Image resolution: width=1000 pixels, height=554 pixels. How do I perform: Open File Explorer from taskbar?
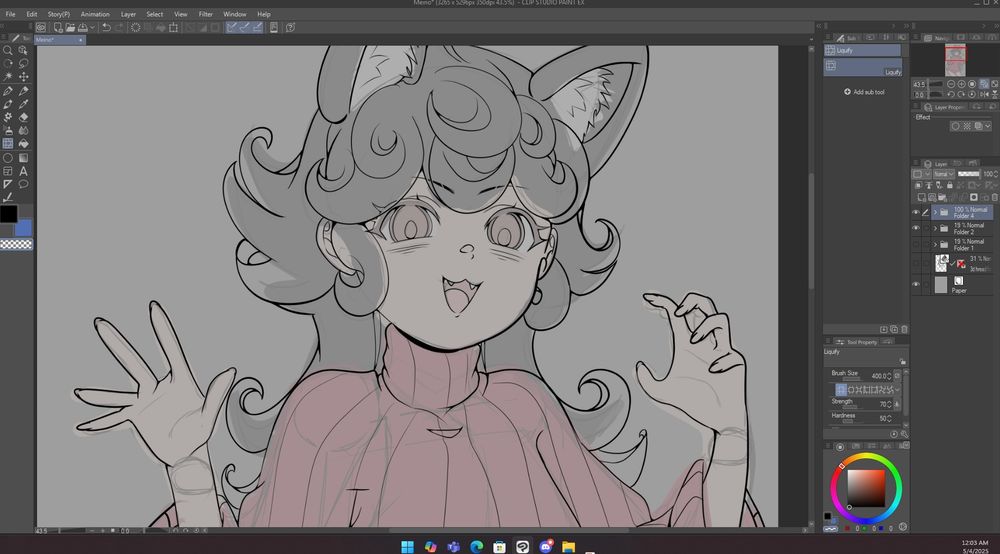(568, 546)
